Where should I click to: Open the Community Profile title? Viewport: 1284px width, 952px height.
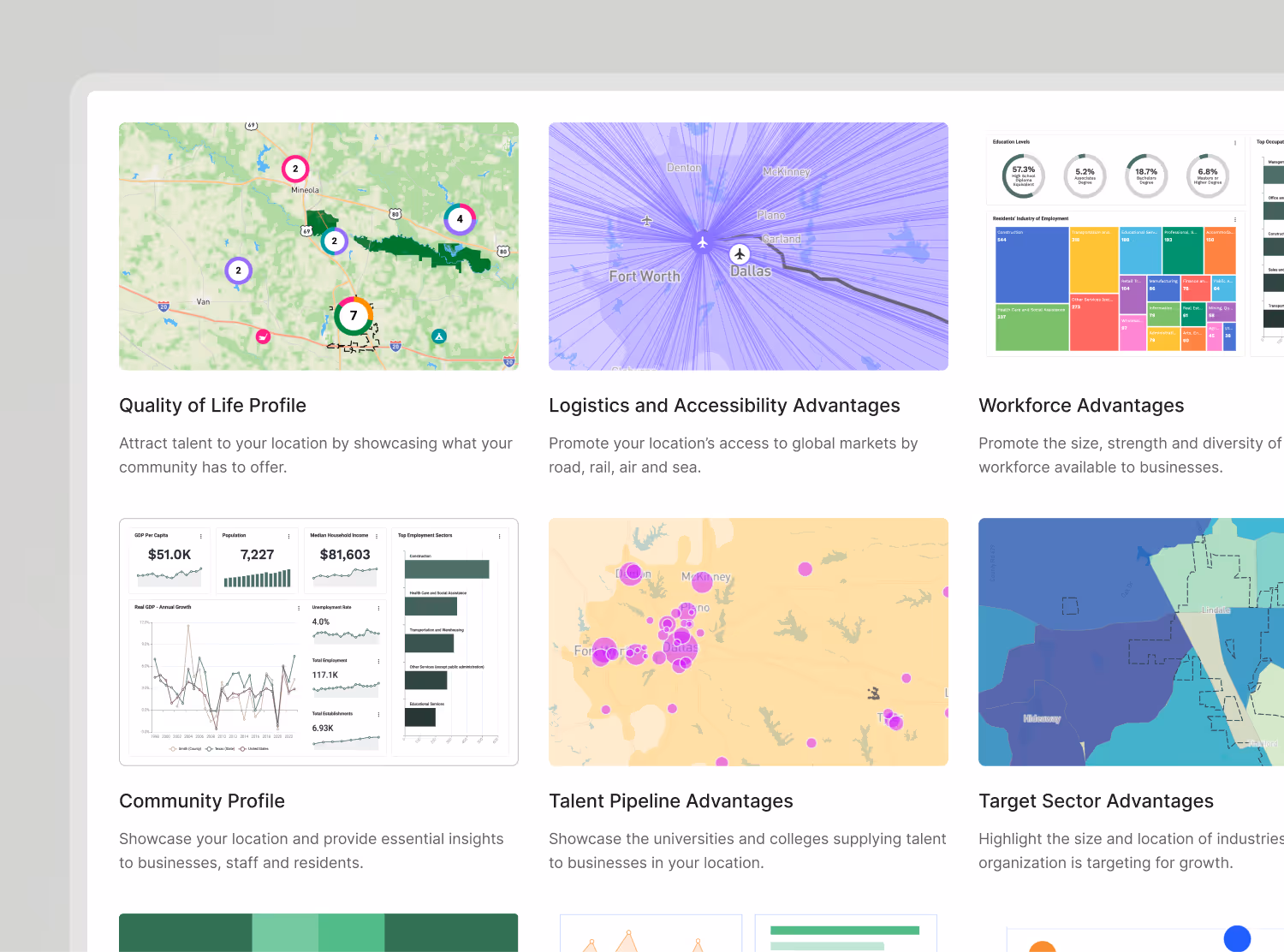202,801
